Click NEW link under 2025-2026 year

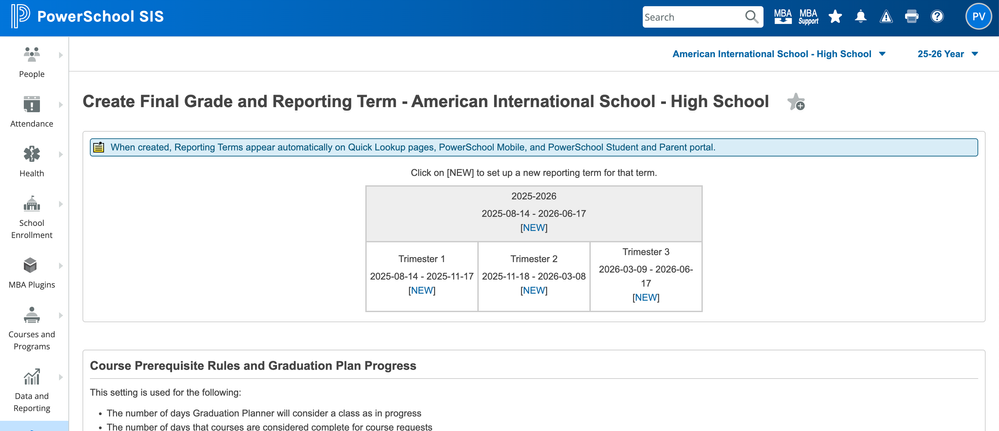point(534,228)
